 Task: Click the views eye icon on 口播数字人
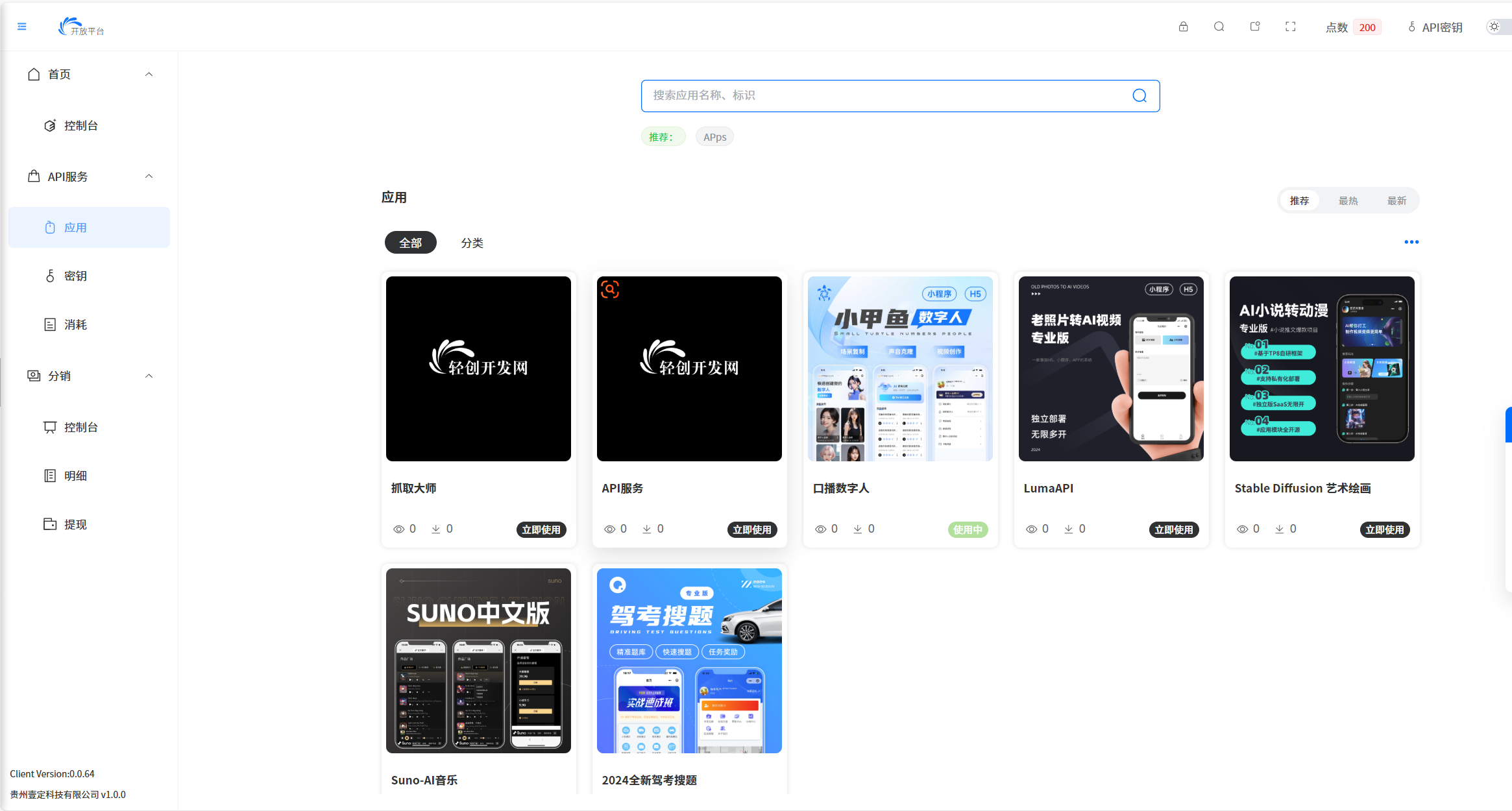tap(821, 529)
